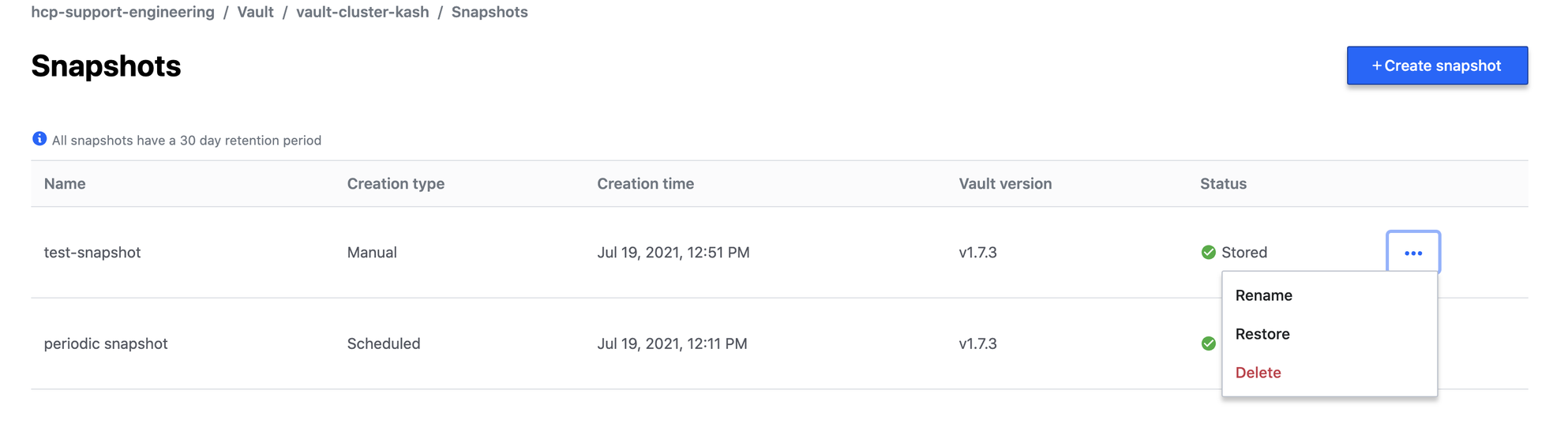
Task: Click green status checkmark for periodic snapshot
Action: point(1208,343)
